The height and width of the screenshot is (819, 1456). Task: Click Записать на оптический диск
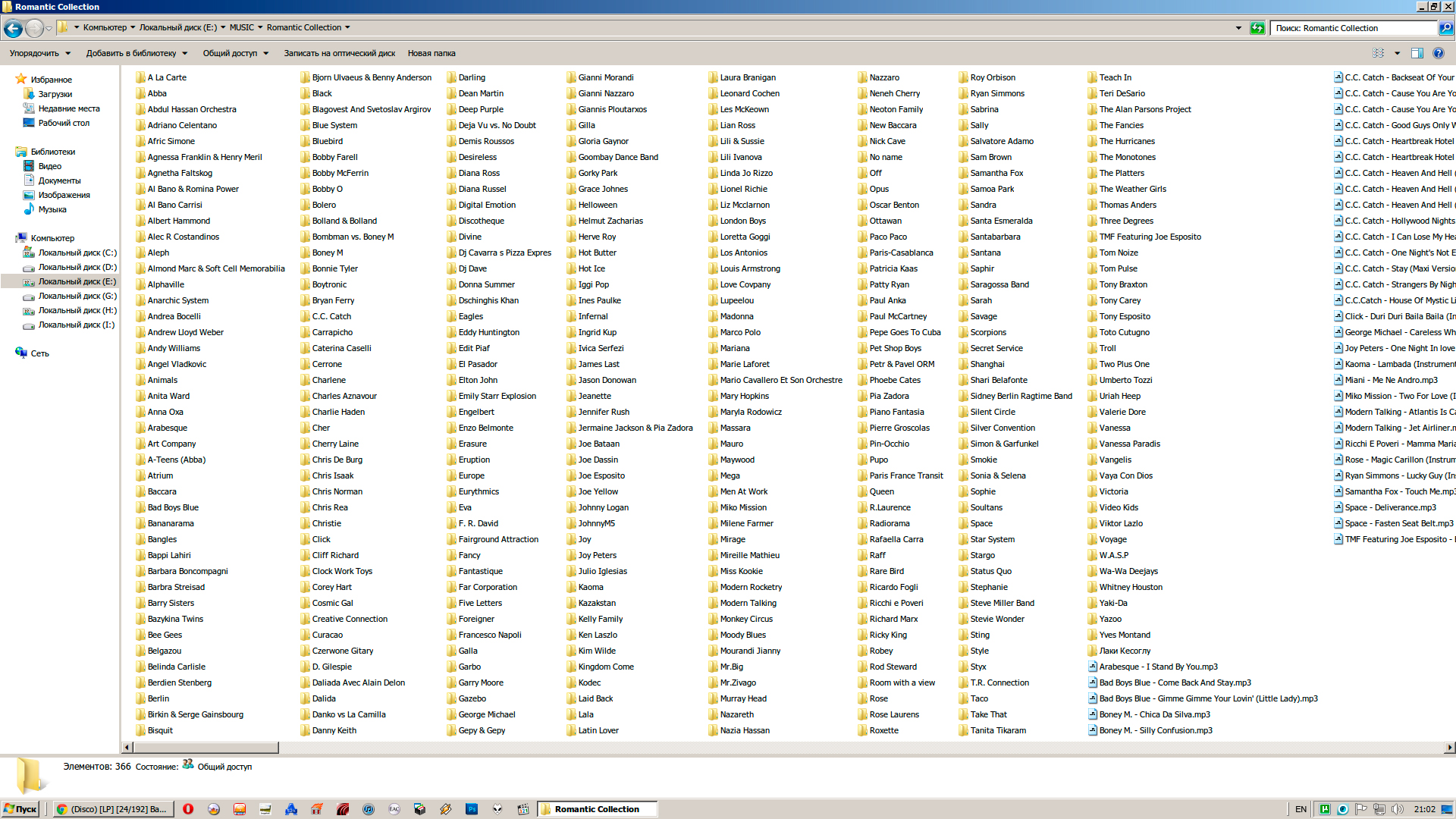[x=339, y=53]
